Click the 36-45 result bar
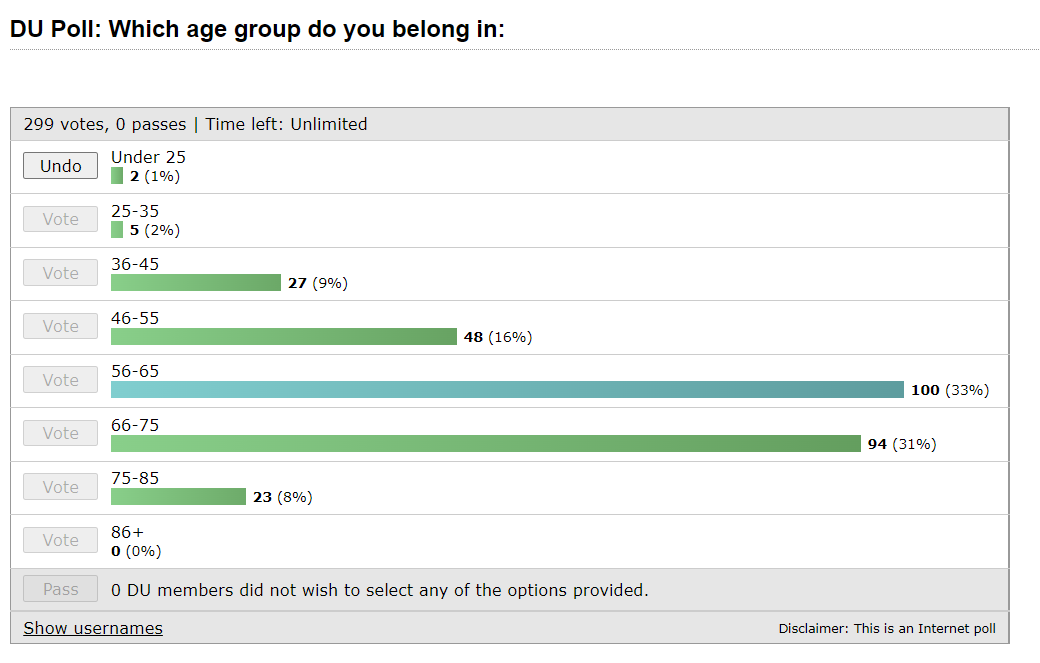The height and width of the screenshot is (663, 1040). coord(195,283)
